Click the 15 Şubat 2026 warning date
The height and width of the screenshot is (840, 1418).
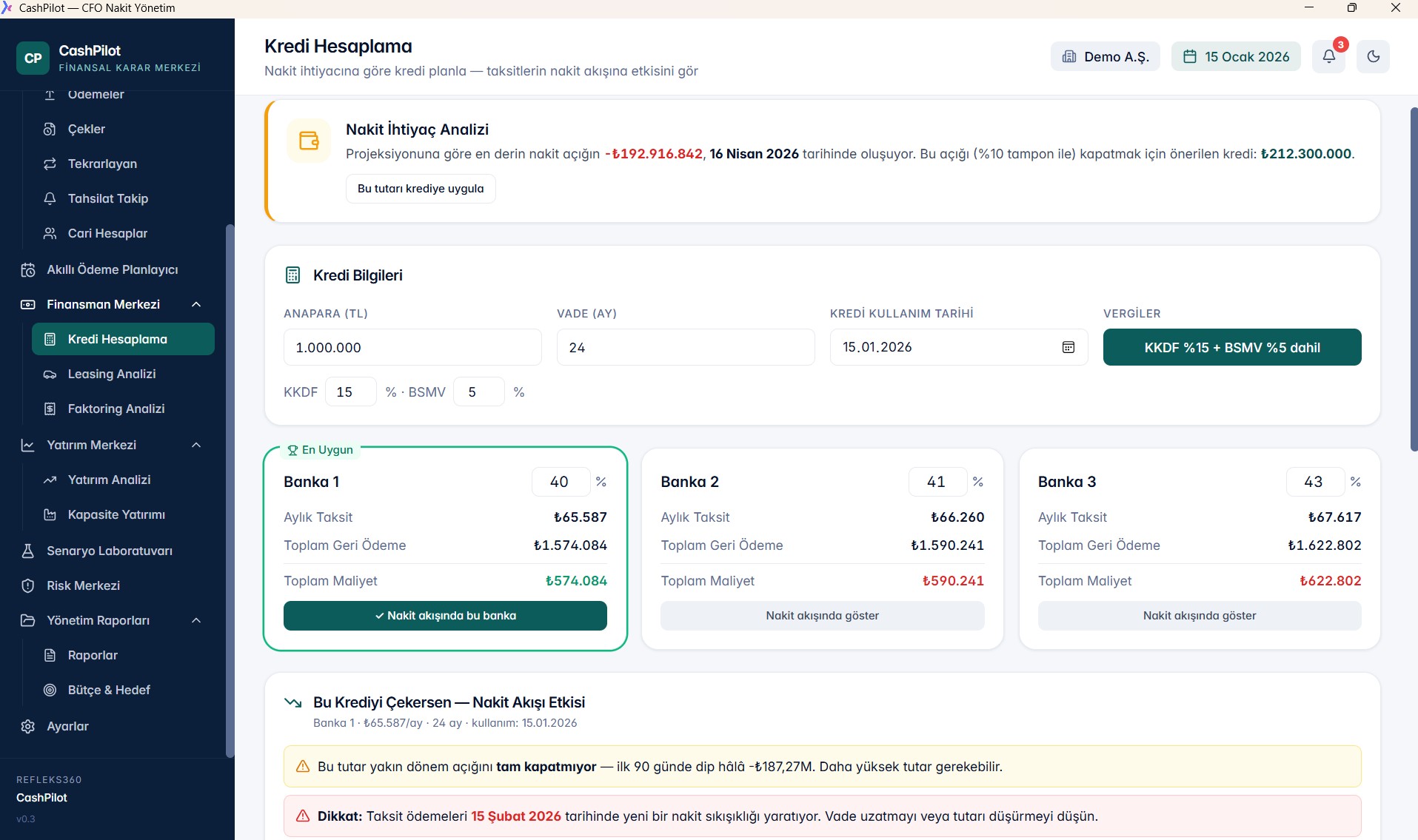coord(516,816)
